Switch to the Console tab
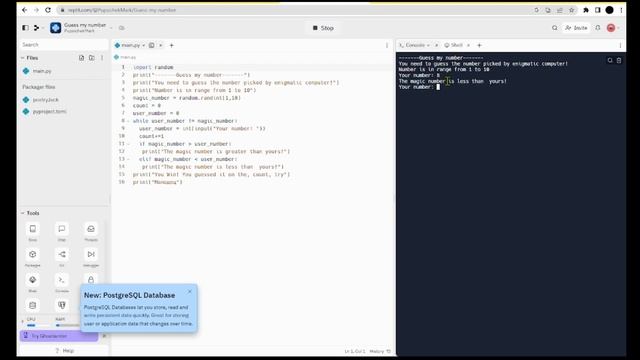Viewport: 640px width, 360px height. [x=415, y=45]
